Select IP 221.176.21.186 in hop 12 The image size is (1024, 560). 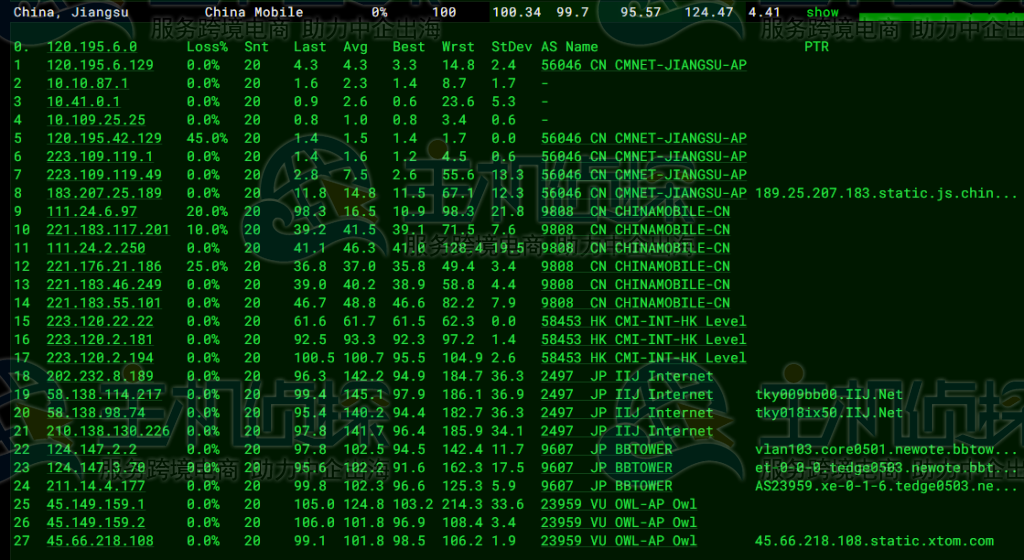coord(104,266)
